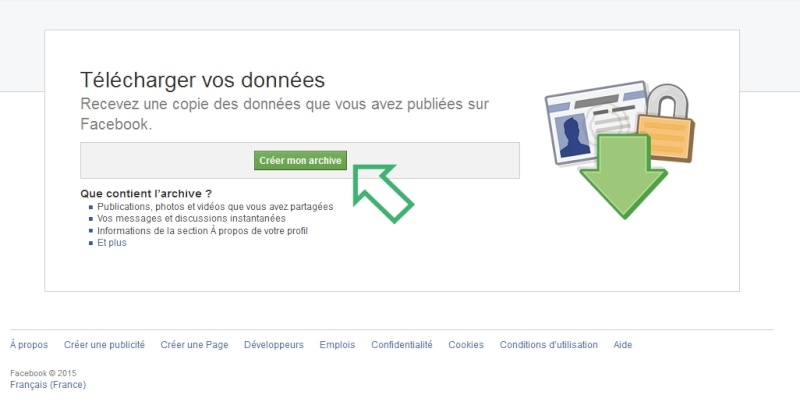Open the À propos footer link
Screen dimensions: 800x409
pyautogui.click(x=29, y=345)
